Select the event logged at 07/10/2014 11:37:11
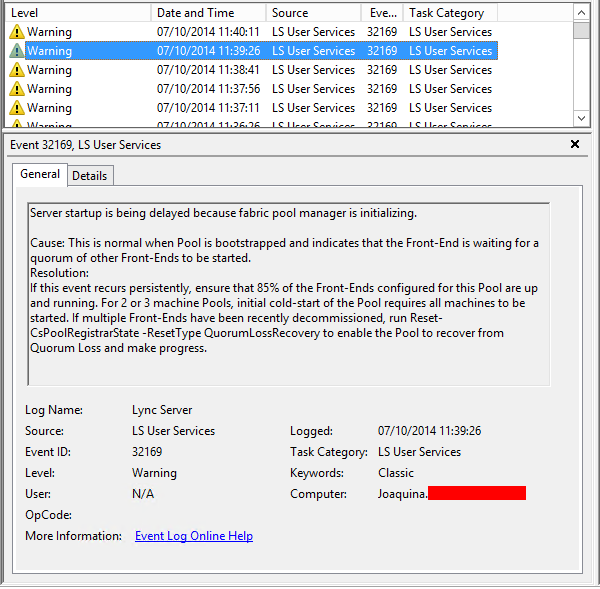Image resolution: width=600 pixels, height=589 pixels. pyautogui.click(x=252, y=108)
